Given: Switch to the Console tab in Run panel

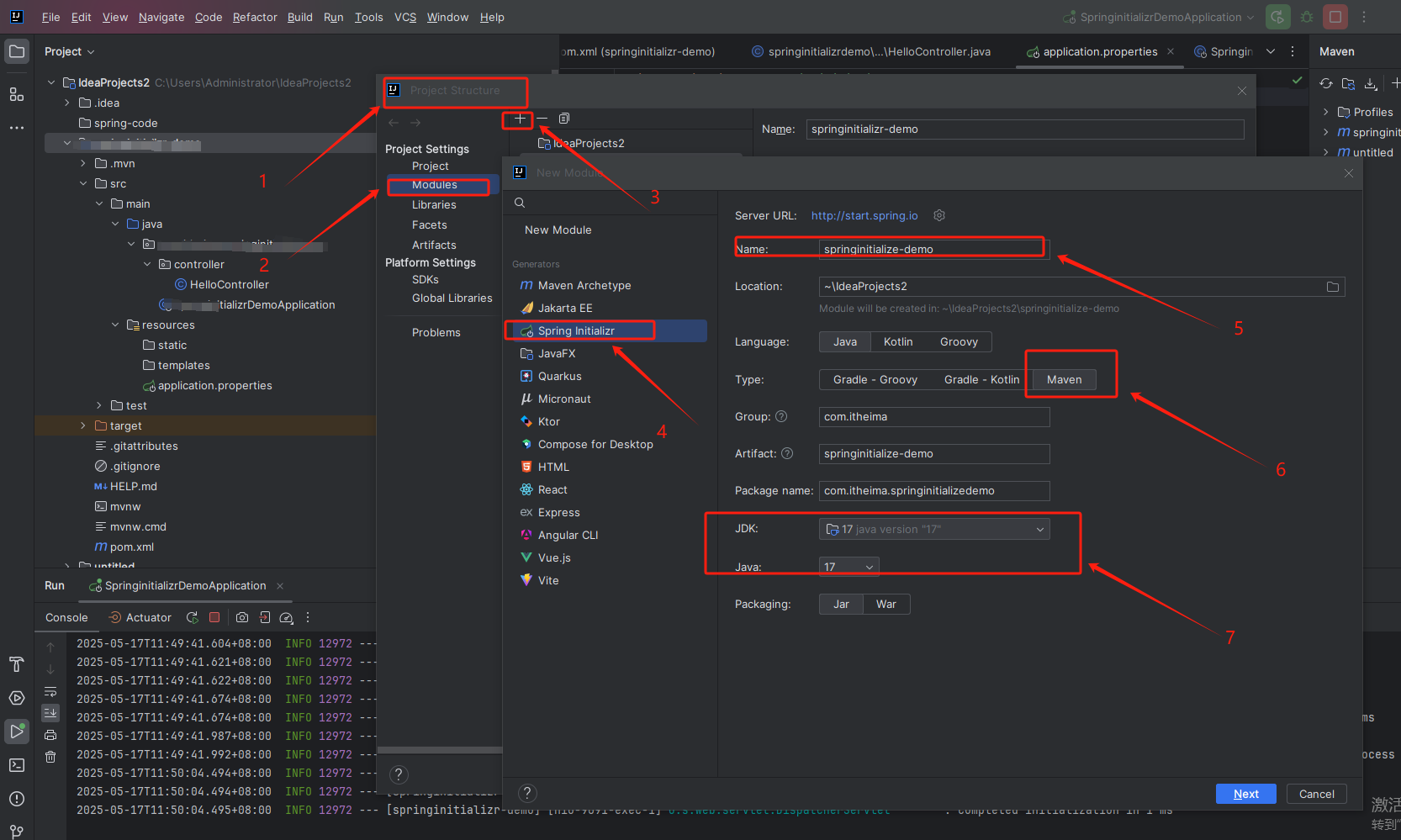Looking at the screenshot, I should tap(66, 617).
